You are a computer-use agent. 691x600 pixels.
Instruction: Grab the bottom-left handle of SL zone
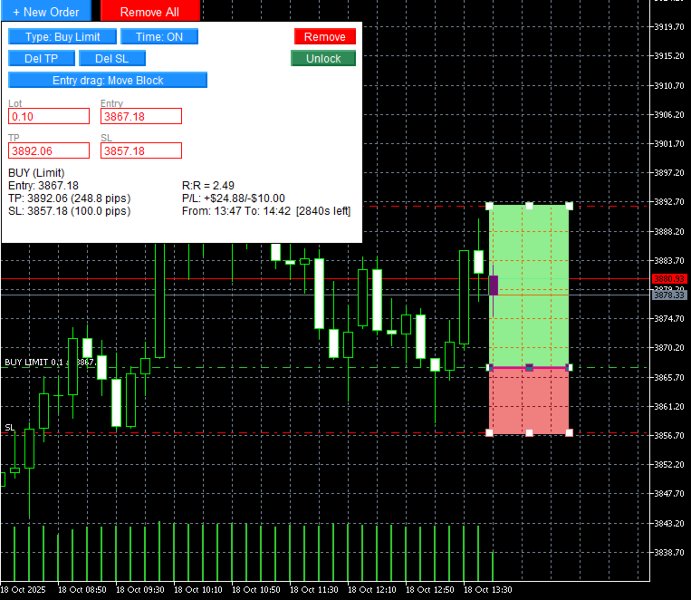click(489, 433)
